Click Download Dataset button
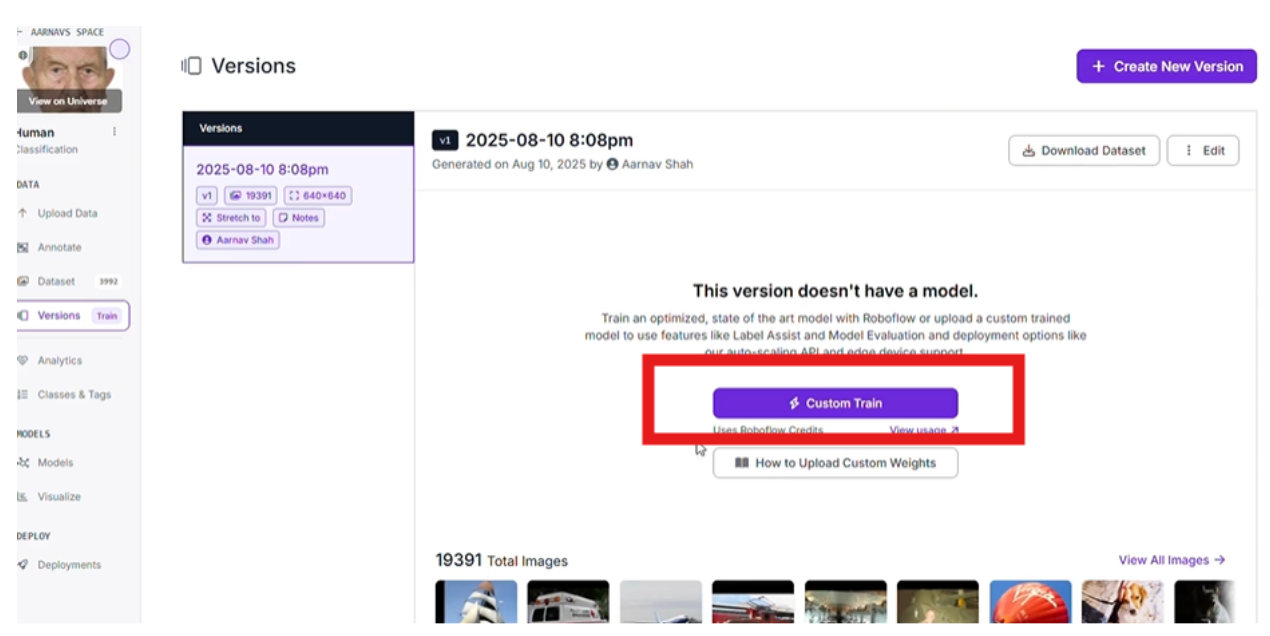Viewport: 1270px width, 636px height. point(1084,150)
